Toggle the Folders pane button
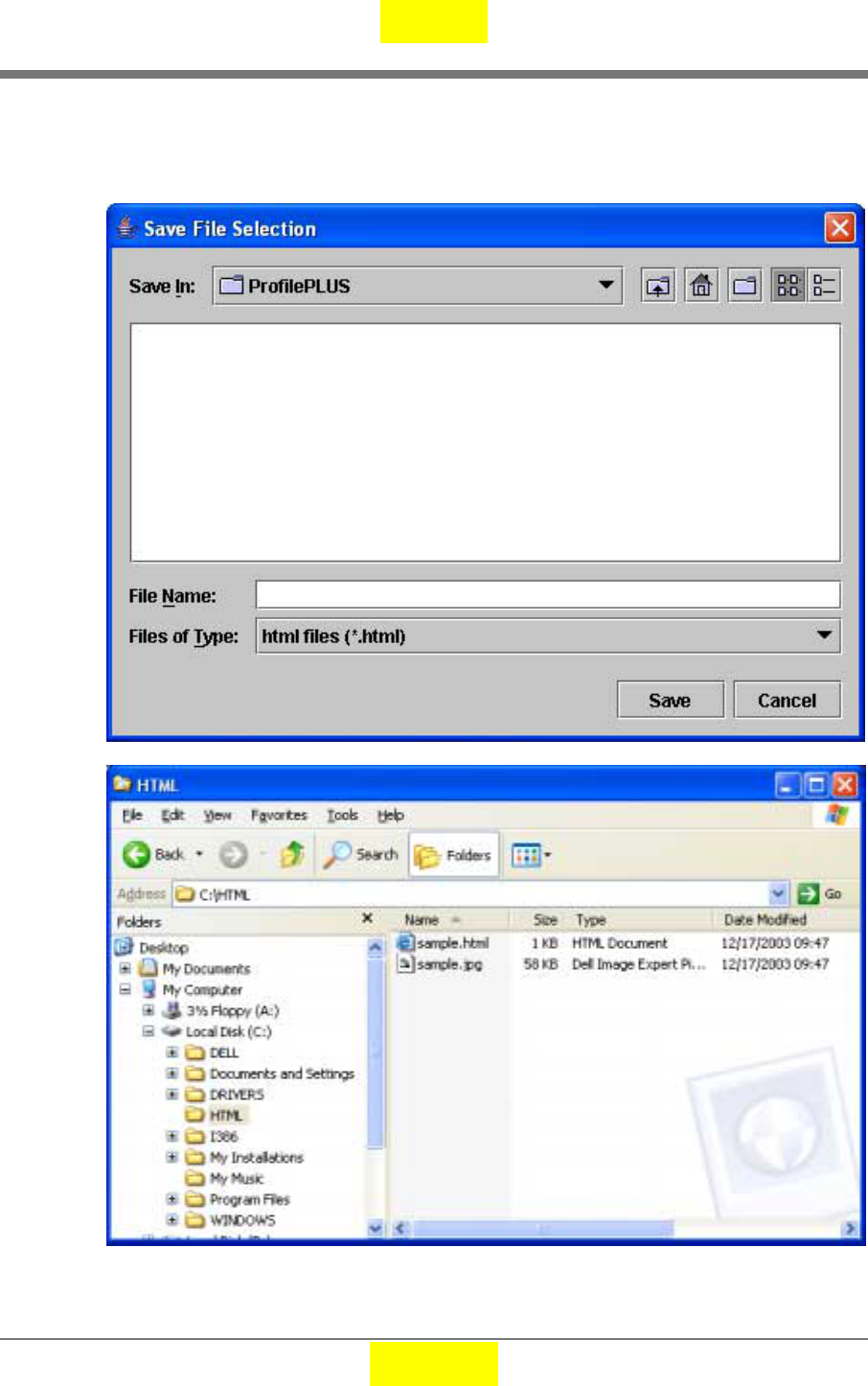Screen dimensions: 868x1386 coord(455,855)
